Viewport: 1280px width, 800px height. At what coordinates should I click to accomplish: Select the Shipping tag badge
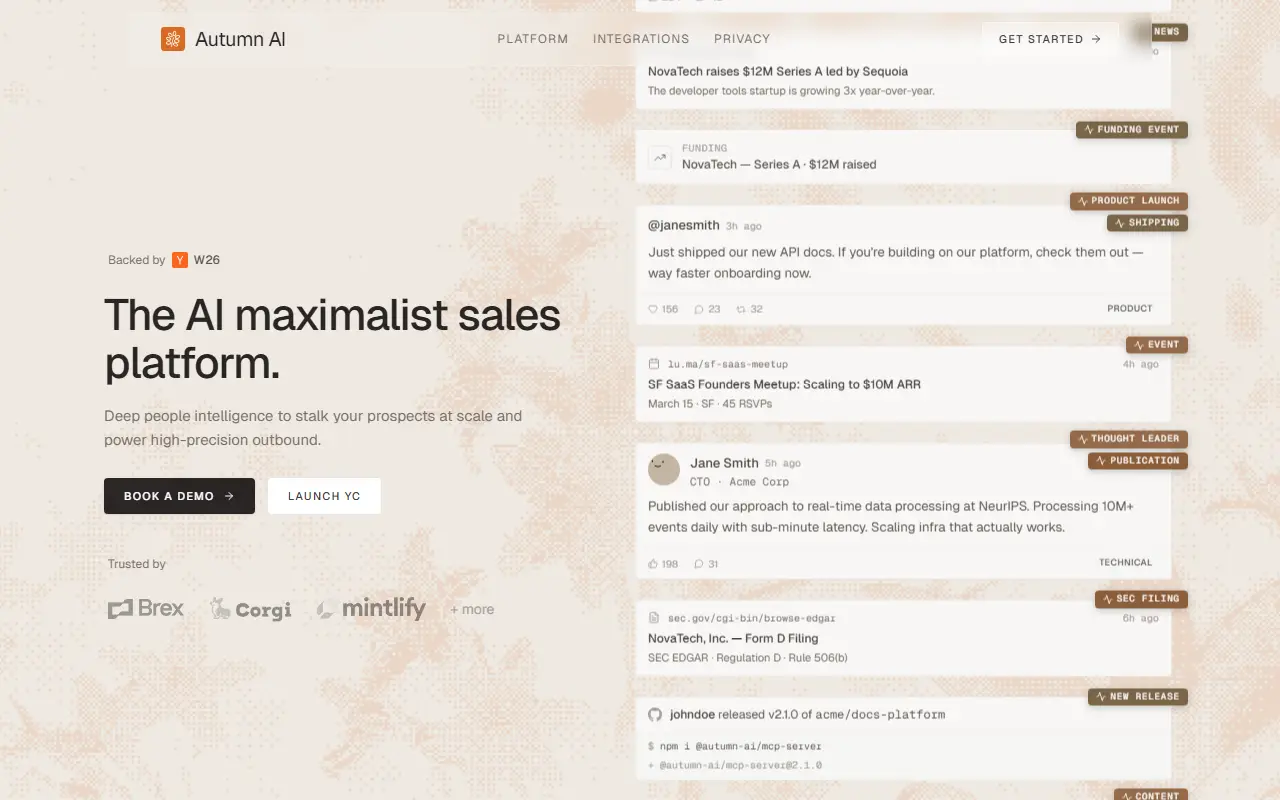click(1147, 223)
